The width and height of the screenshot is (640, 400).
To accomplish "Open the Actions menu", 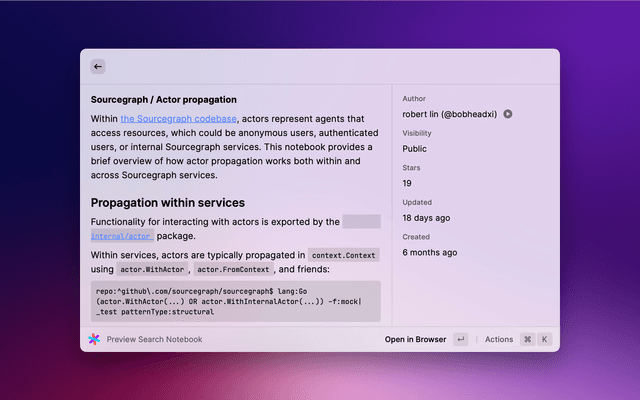I will [499, 339].
